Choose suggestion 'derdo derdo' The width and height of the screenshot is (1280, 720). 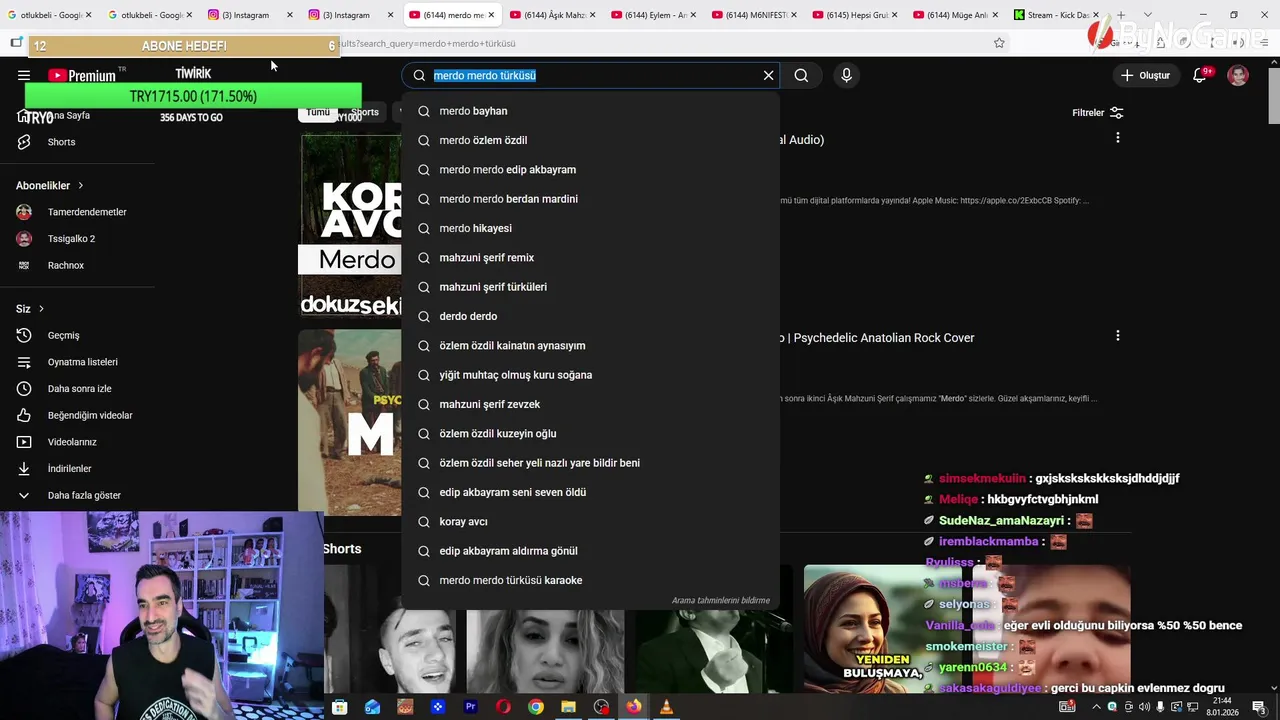(590, 316)
